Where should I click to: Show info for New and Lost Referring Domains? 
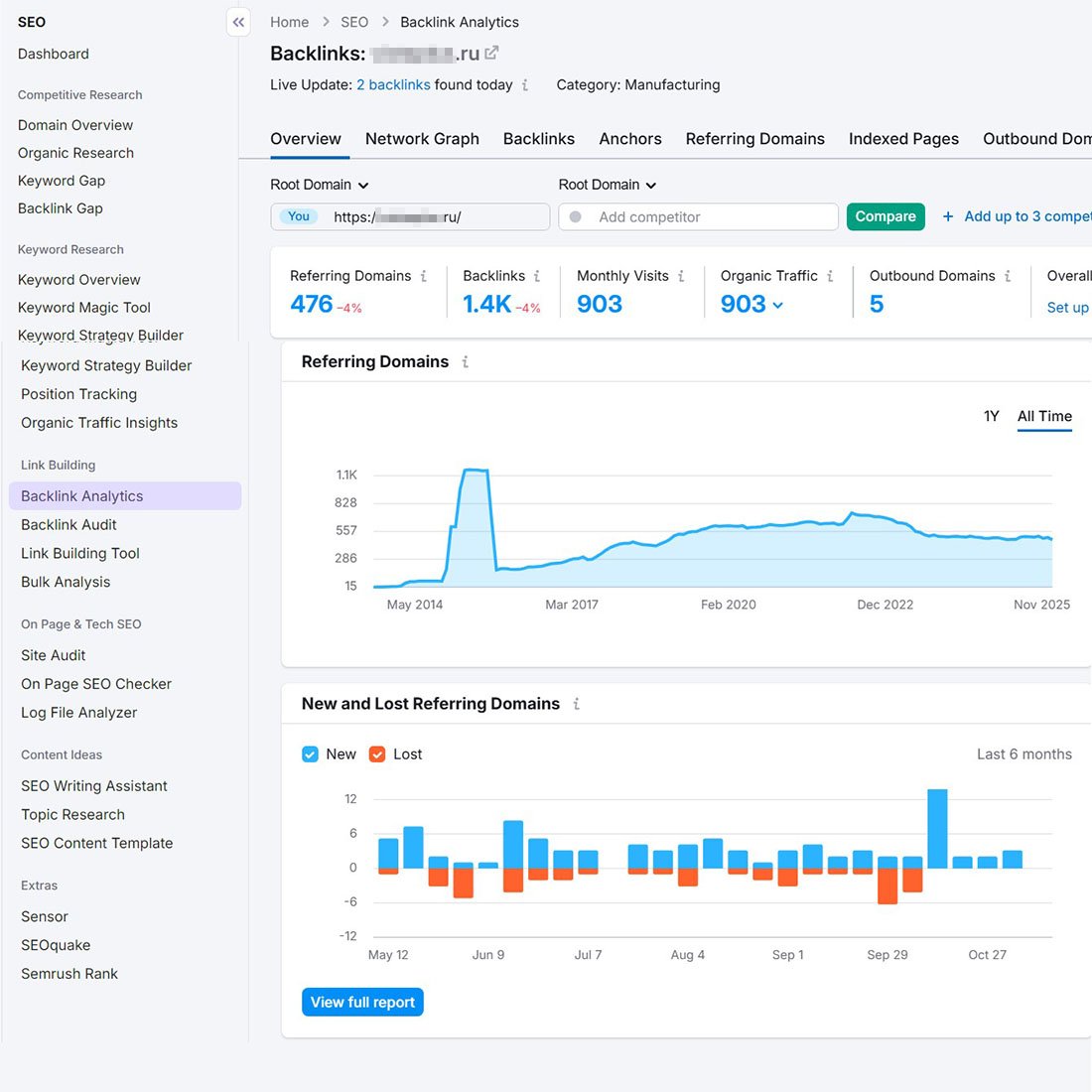coord(576,704)
